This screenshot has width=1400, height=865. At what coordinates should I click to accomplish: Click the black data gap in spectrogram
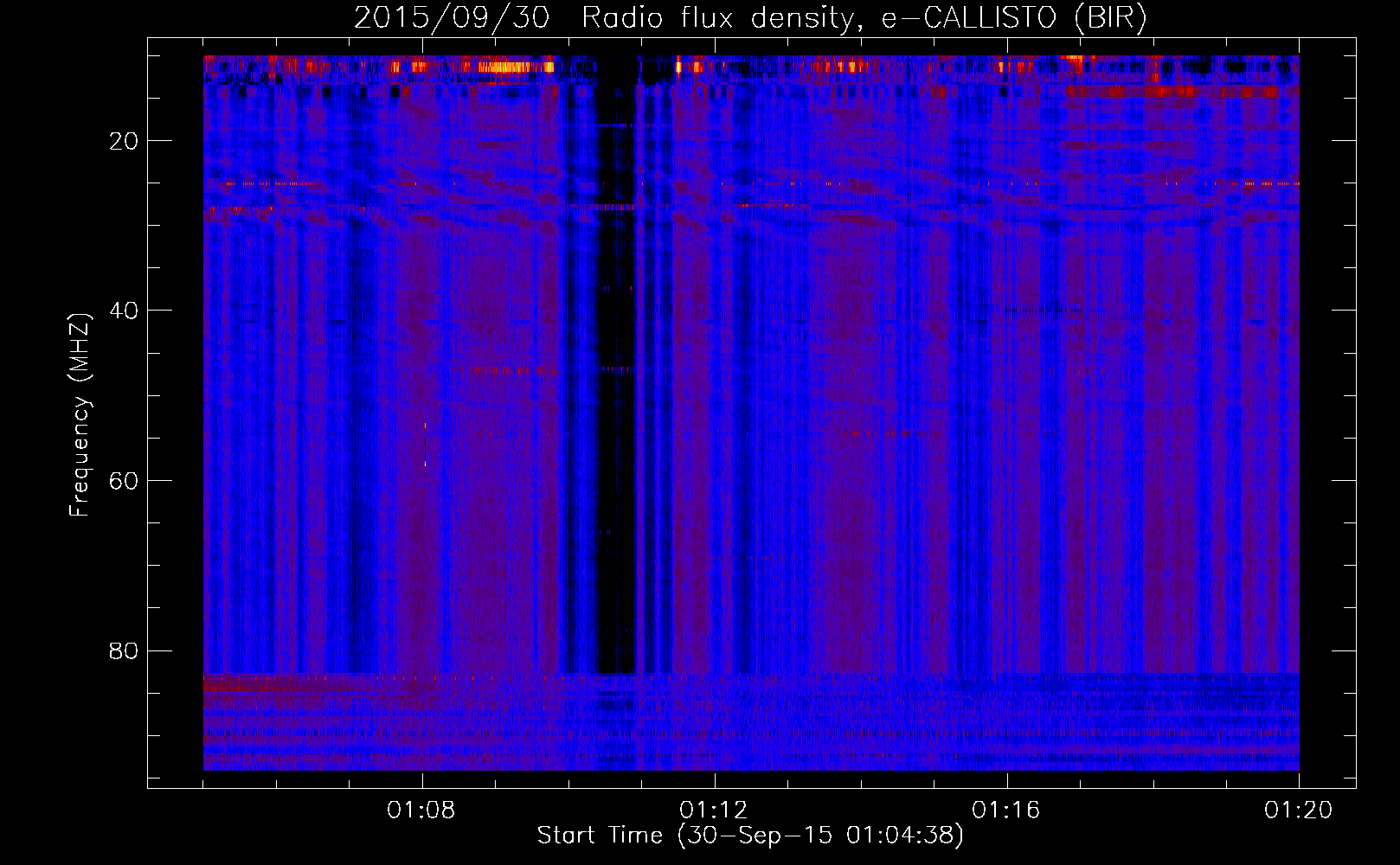coord(615,363)
